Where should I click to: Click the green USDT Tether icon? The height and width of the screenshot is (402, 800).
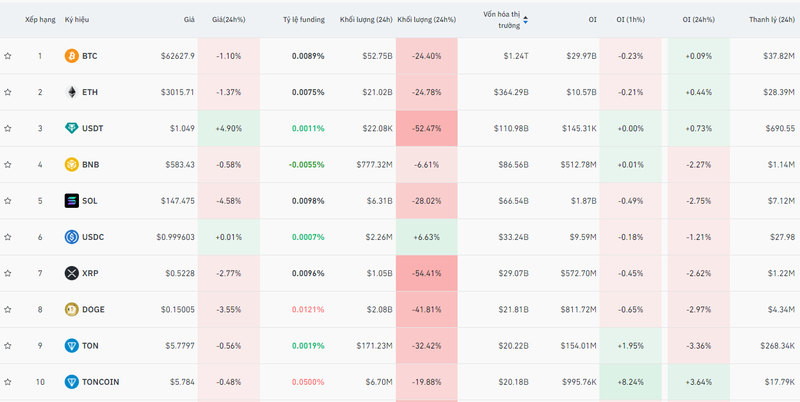[72, 128]
